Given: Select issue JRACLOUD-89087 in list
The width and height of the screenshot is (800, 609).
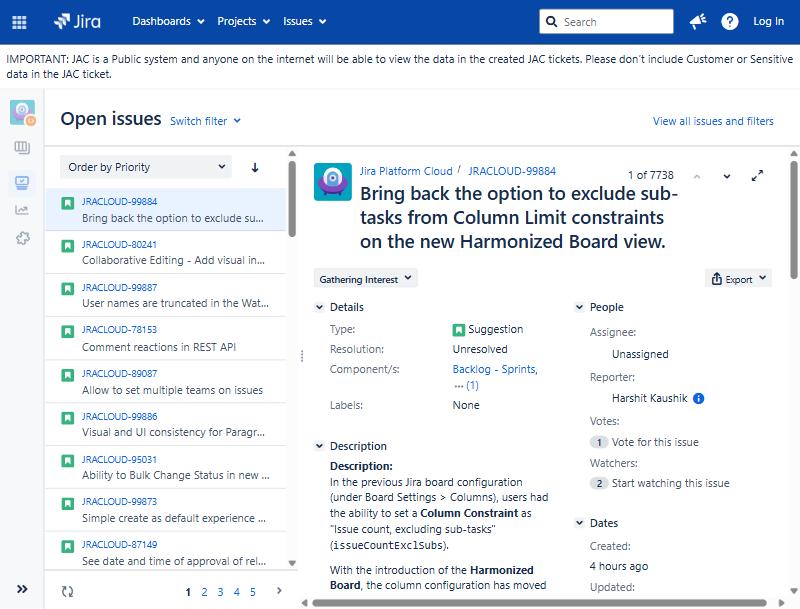Looking at the screenshot, I should pyautogui.click(x=165, y=382).
